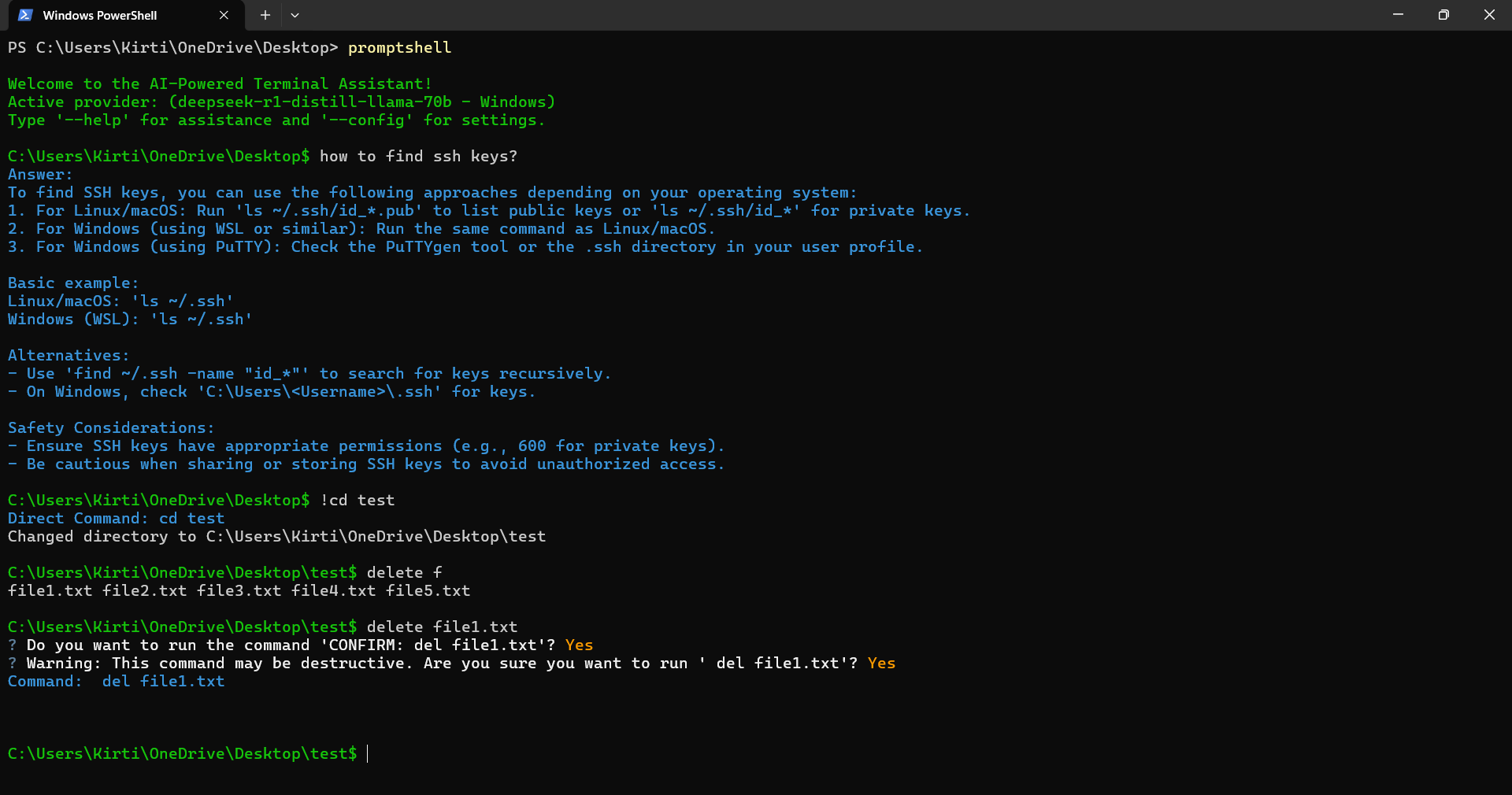Click the 'Be cautious when sharing' line

tap(366, 464)
